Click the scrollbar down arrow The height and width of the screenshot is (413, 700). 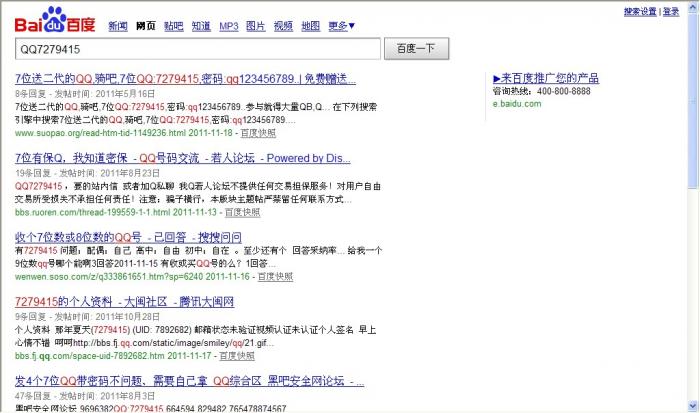click(693, 406)
